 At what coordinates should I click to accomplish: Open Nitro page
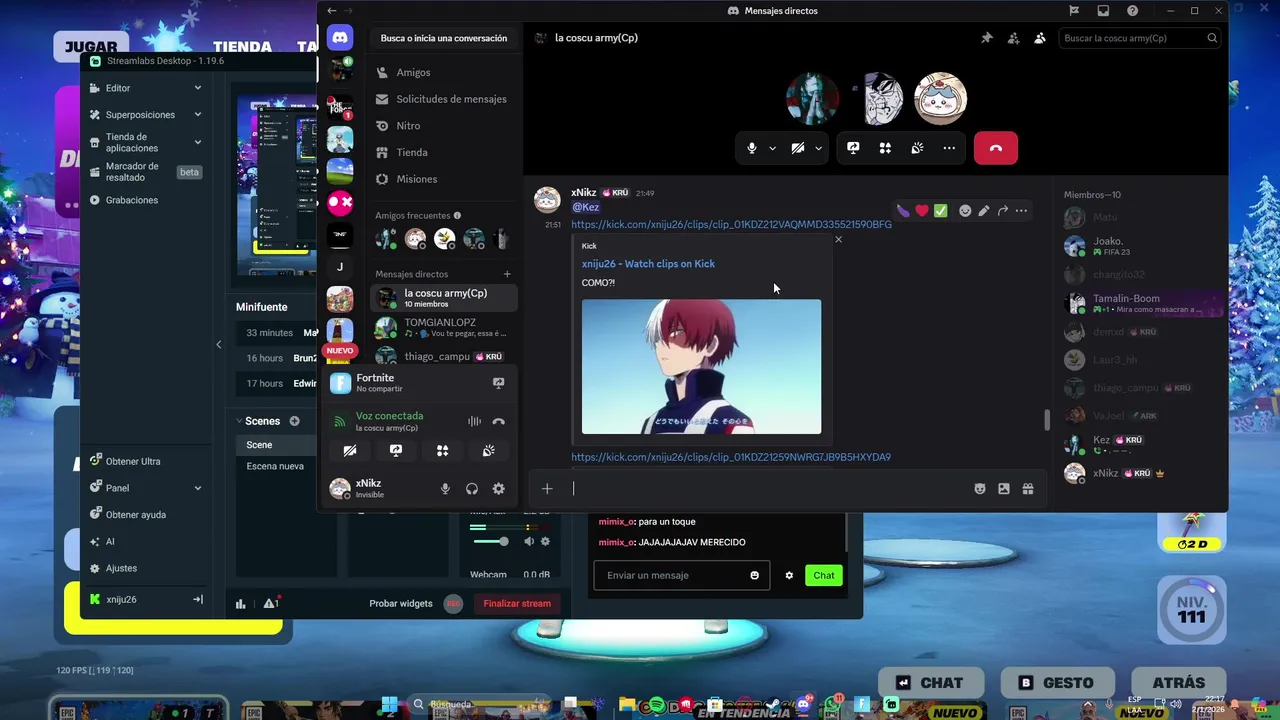click(x=443, y=126)
